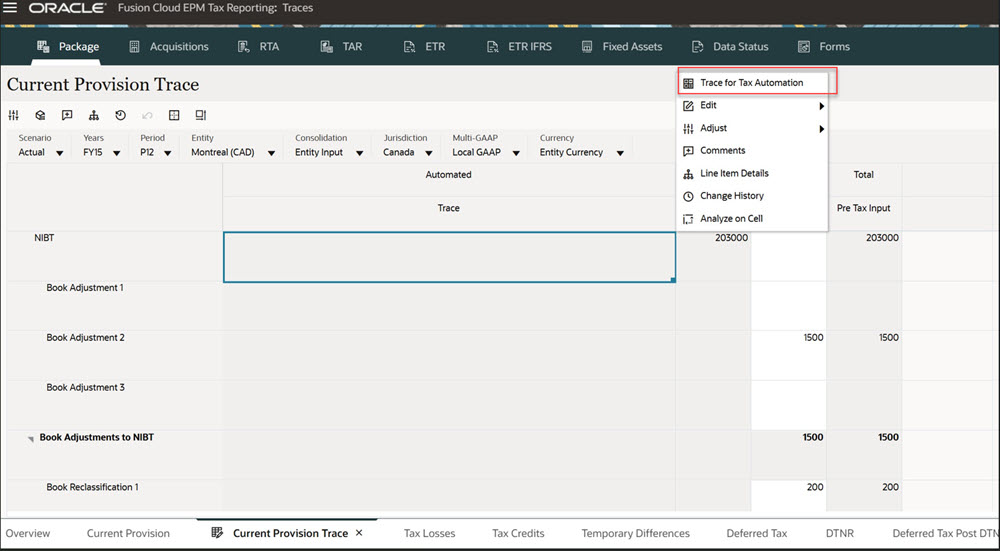
Task: Close the Current Provision Trace tab
Action: [359, 533]
